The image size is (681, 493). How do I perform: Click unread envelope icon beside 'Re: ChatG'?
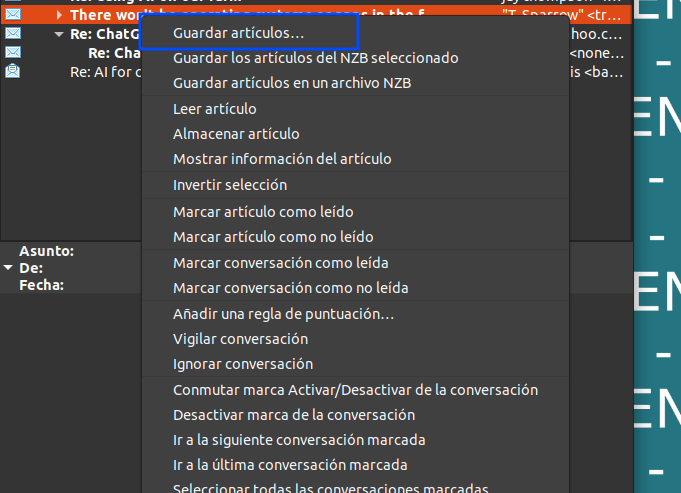pos(13,33)
